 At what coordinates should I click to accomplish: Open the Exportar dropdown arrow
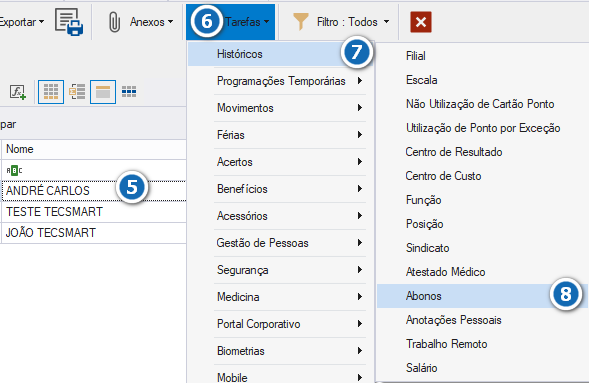[41, 22]
